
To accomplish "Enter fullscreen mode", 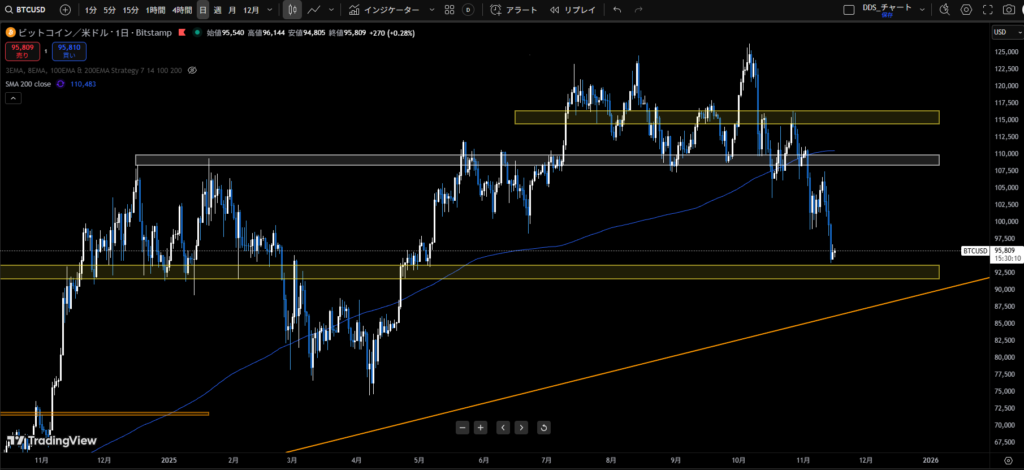I will [988, 9].
